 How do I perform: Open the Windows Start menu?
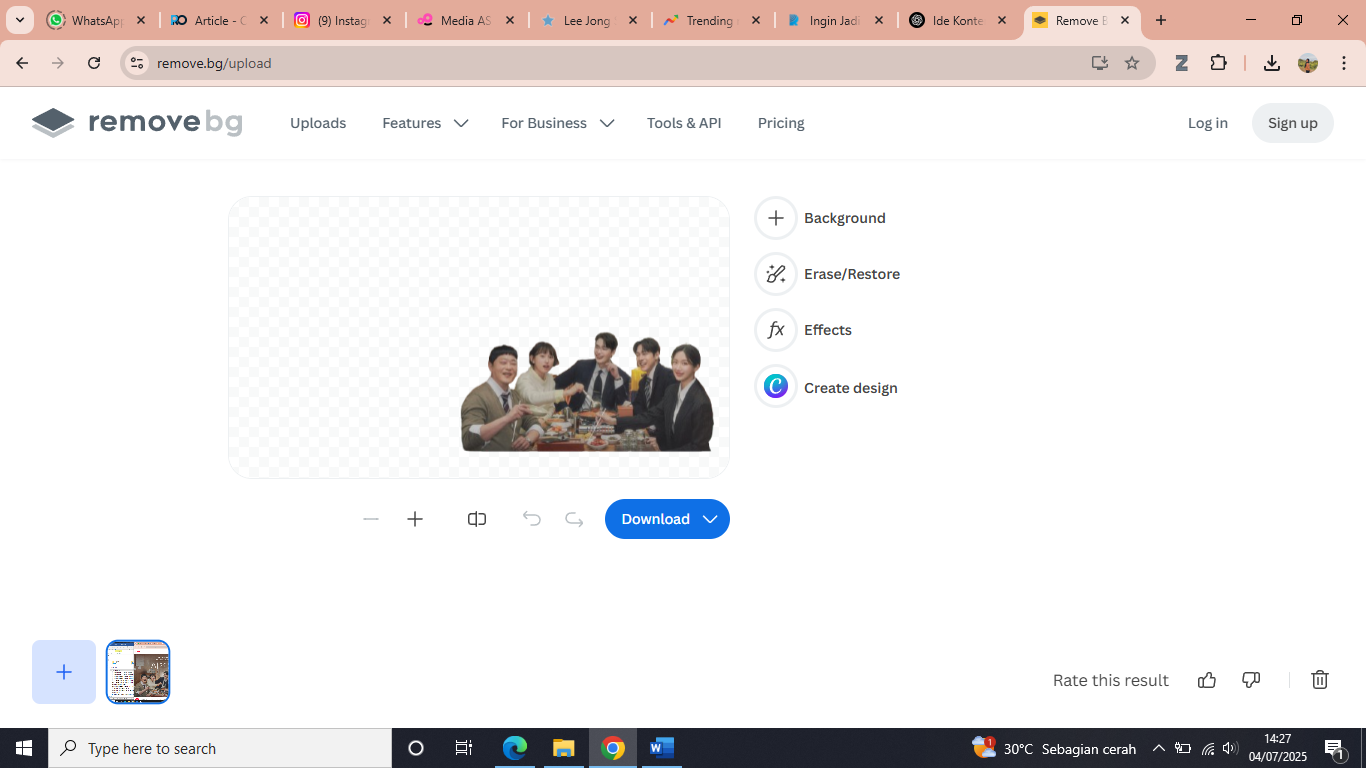[x=24, y=748]
